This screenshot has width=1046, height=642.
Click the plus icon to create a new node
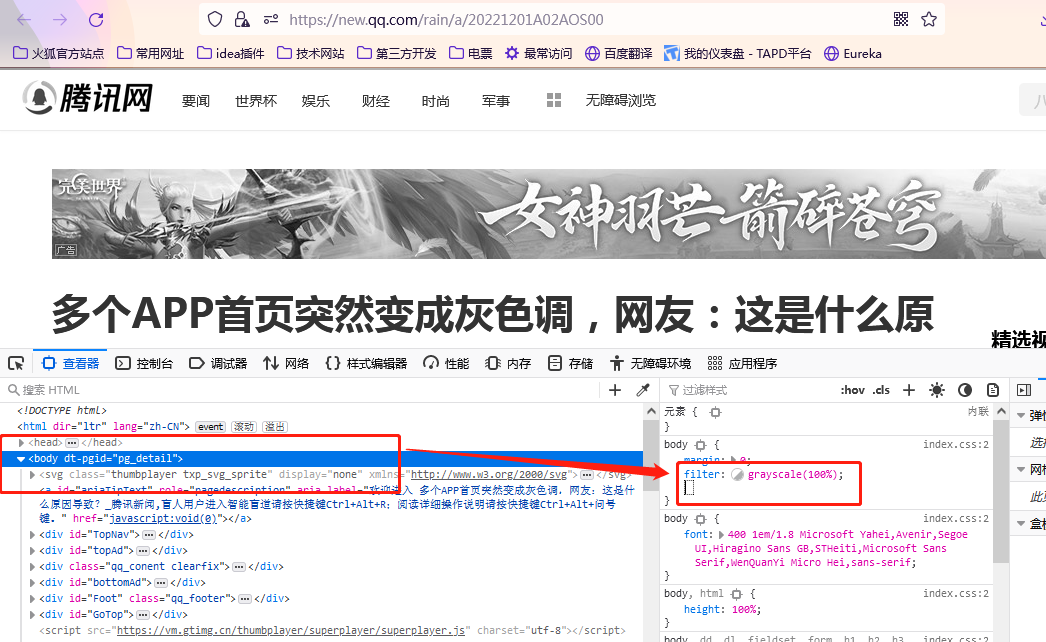pyautogui.click(x=615, y=390)
